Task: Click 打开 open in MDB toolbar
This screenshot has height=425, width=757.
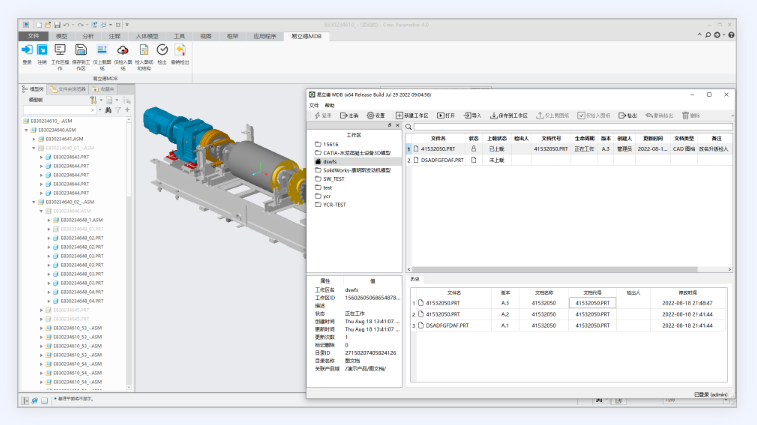Action: tap(446, 115)
